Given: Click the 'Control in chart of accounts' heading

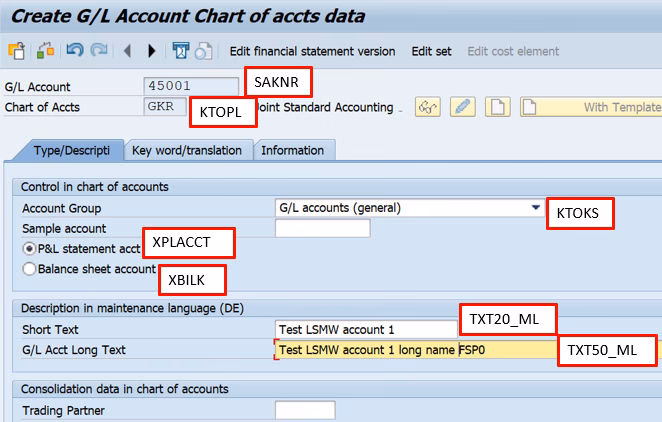Looking at the screenshot, I should pos(95,187).
